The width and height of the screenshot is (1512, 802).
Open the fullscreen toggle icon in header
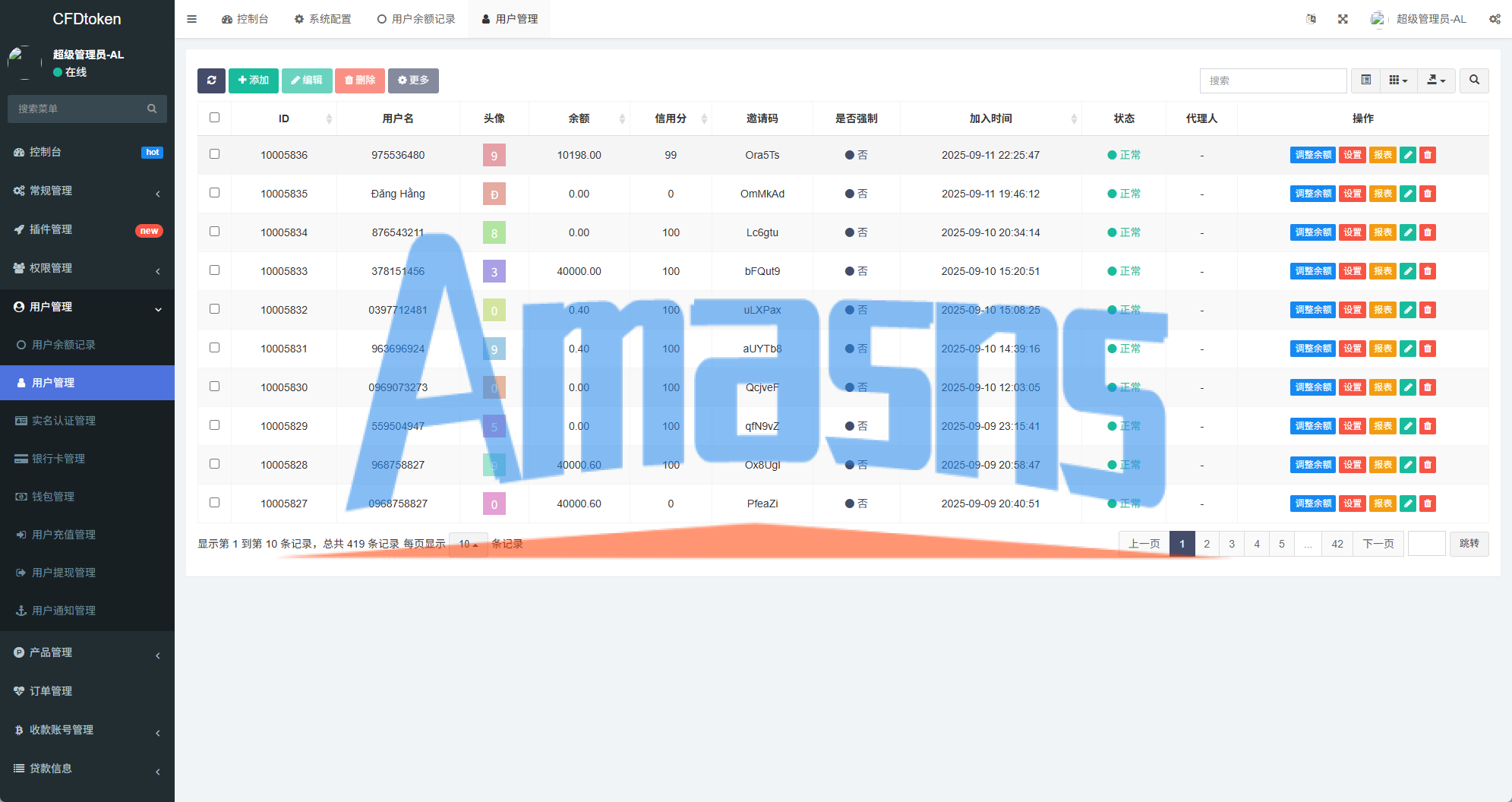[x=1343, y=19]
